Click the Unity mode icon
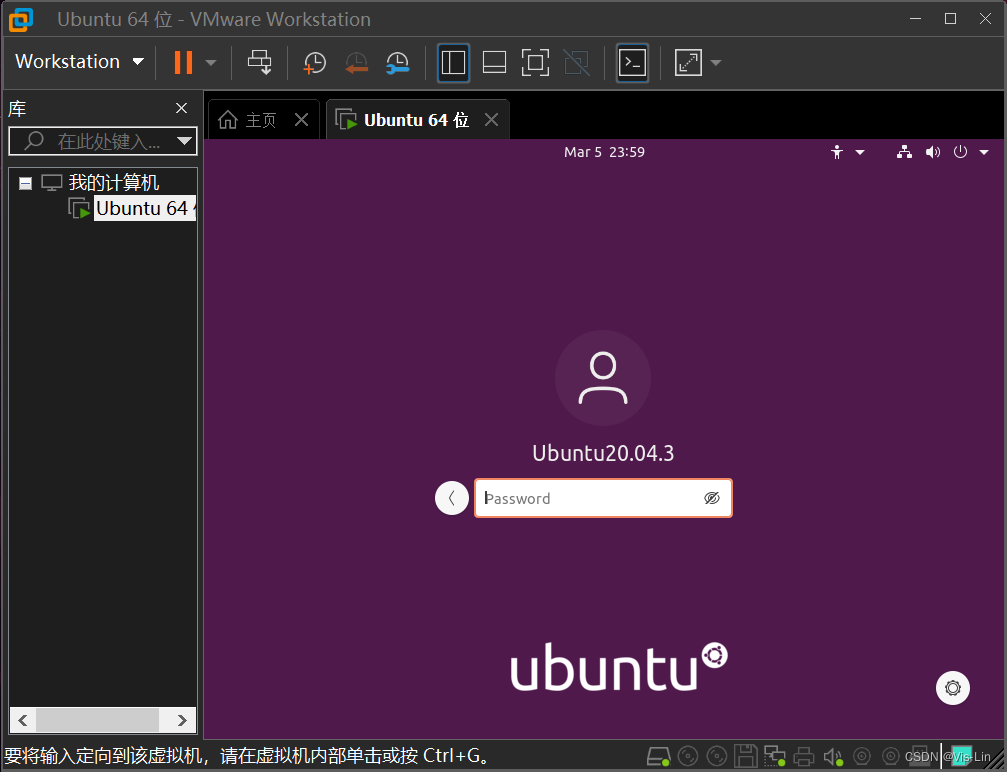The height and width of the screenshot is (772, 1007). point(576,63)
